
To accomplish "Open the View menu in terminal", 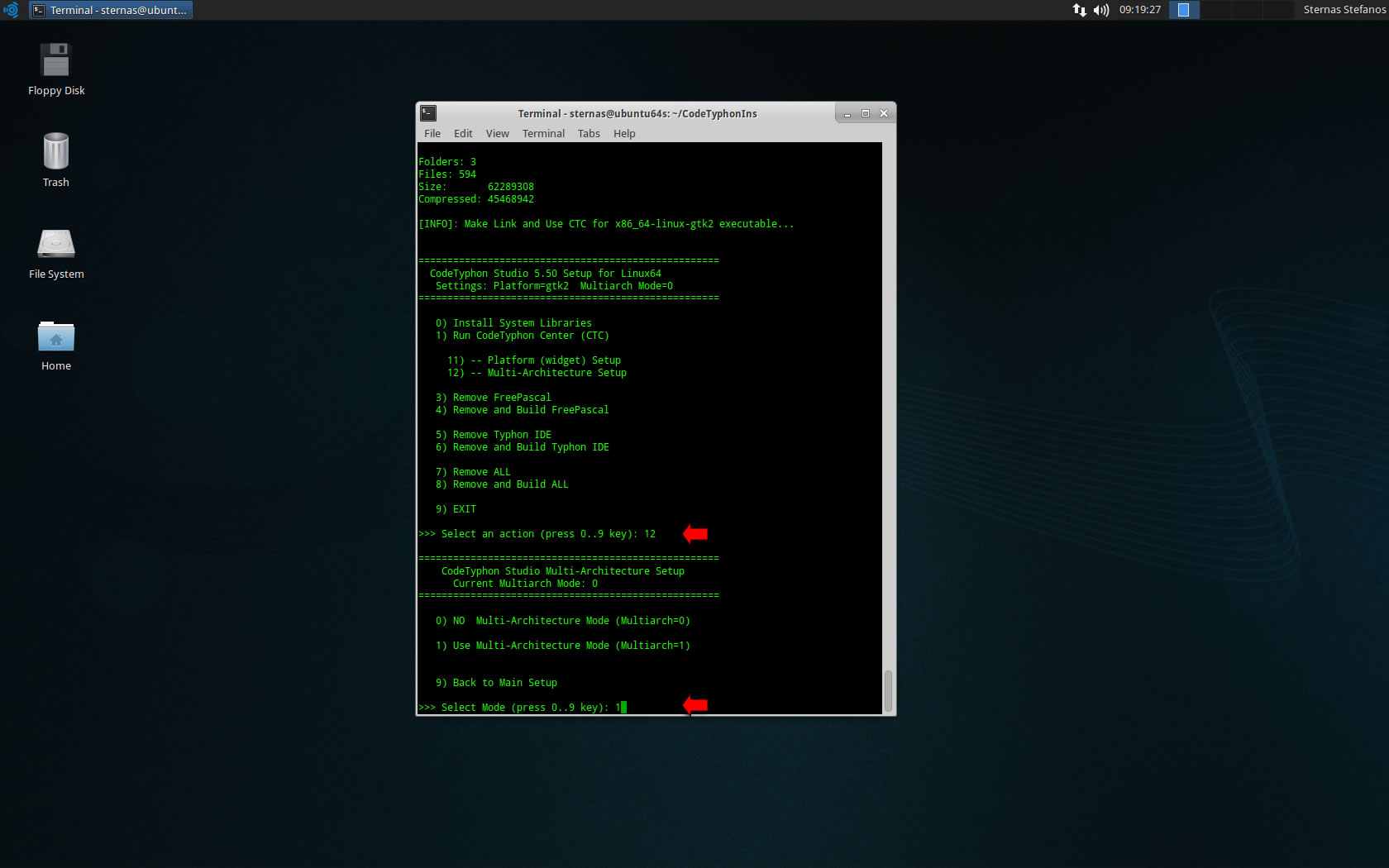I will 497,133.
